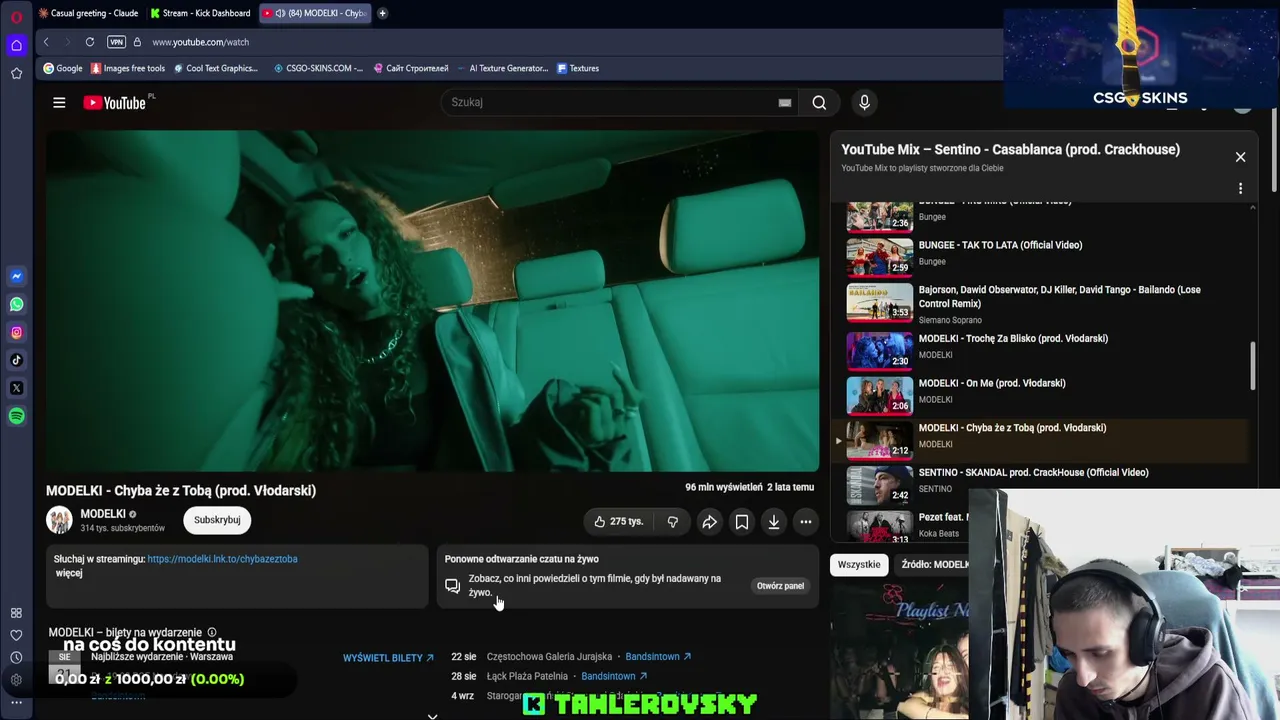Close the YouTube Mix playlist panel
The image size is (1280, 720).
(1240, 157)
